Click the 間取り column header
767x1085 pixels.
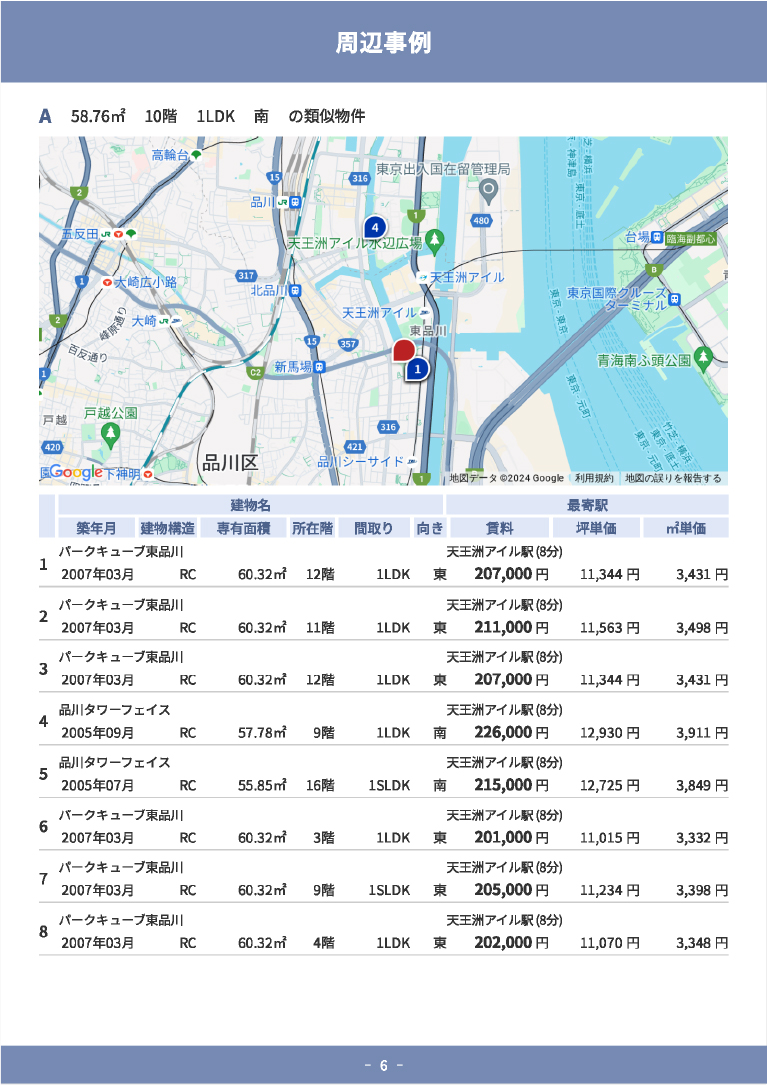374,528
